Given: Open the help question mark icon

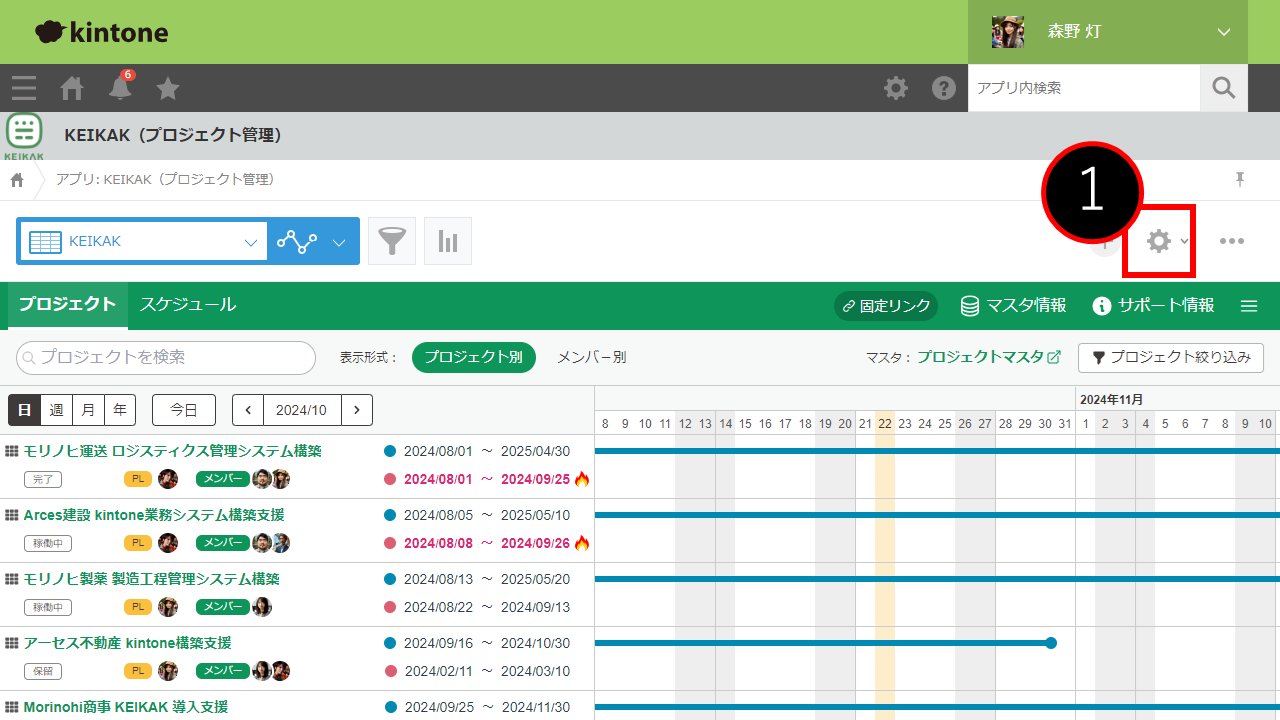Looking at the screenshot, I should (x=944, y=88).
